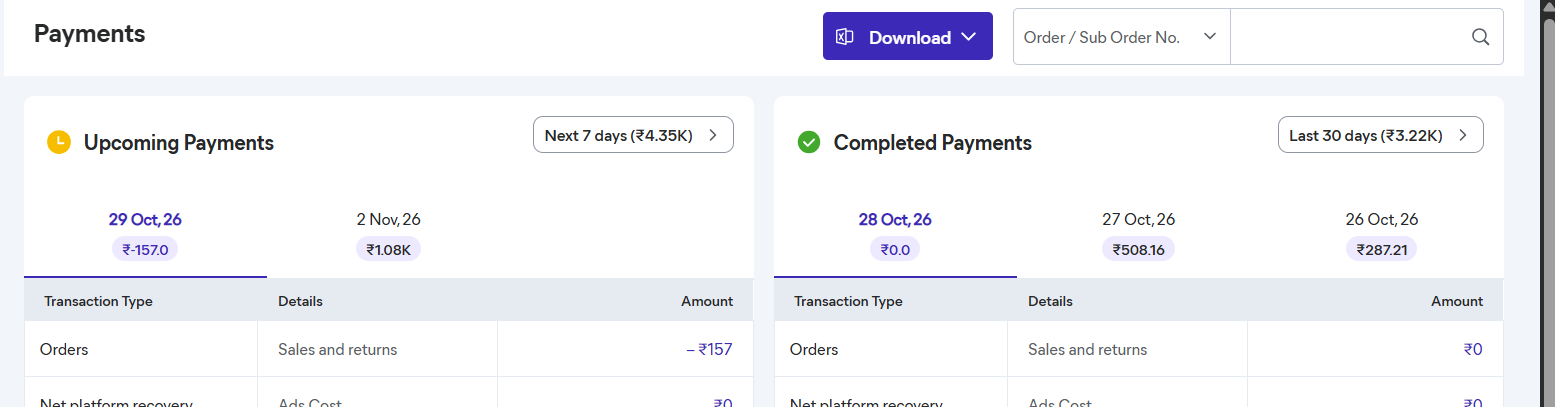
Task: Open the Order / Sub Order No. dropdown
Action: coord(1122,37)
